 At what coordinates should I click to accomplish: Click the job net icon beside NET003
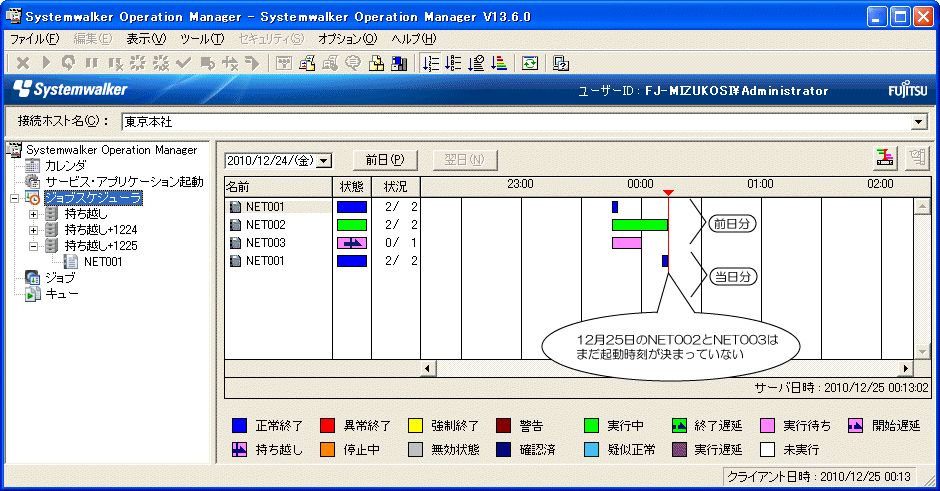click(x=236, y=243)
